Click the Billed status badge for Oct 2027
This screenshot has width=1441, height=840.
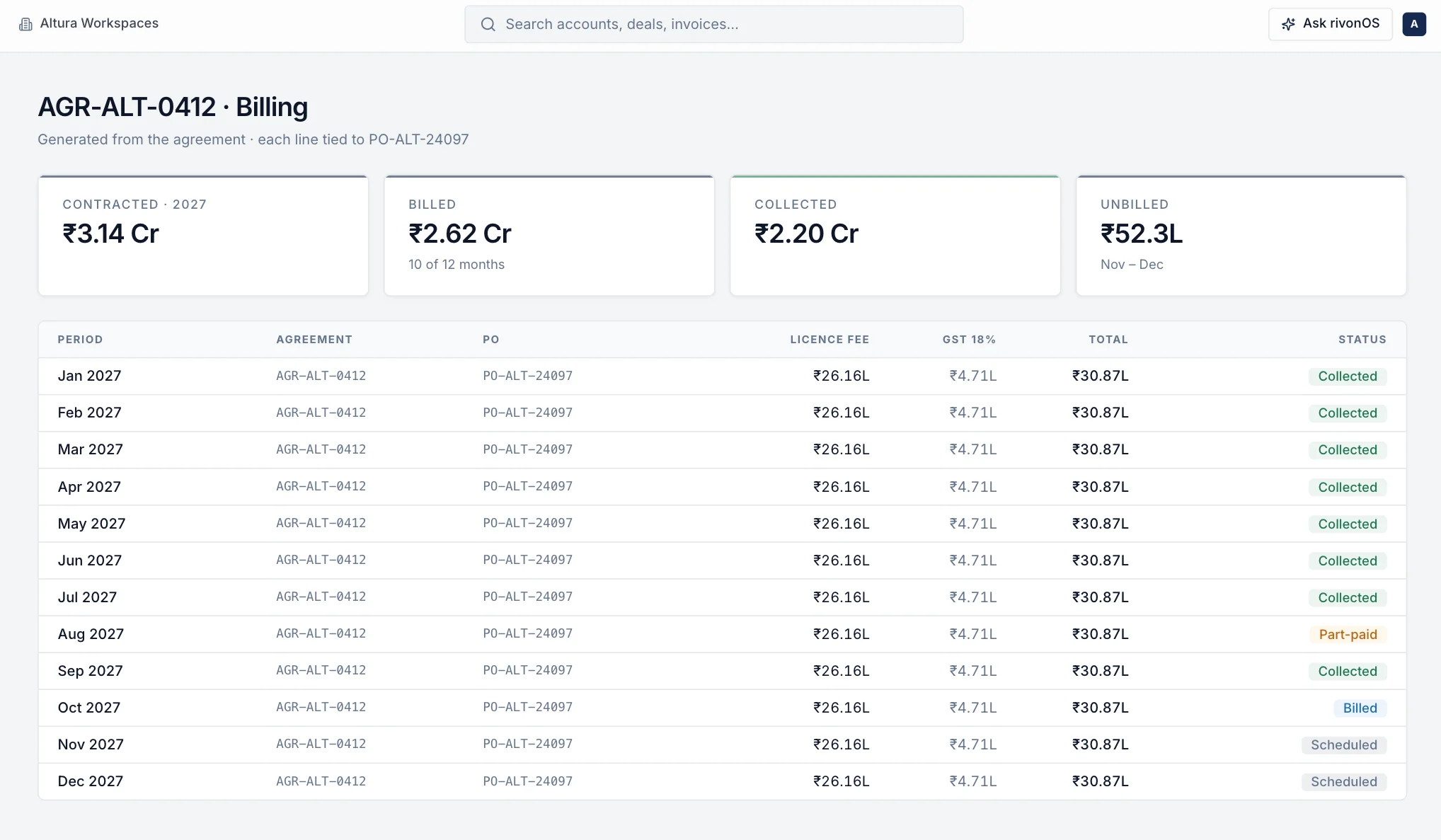[x=1360, y=708]
